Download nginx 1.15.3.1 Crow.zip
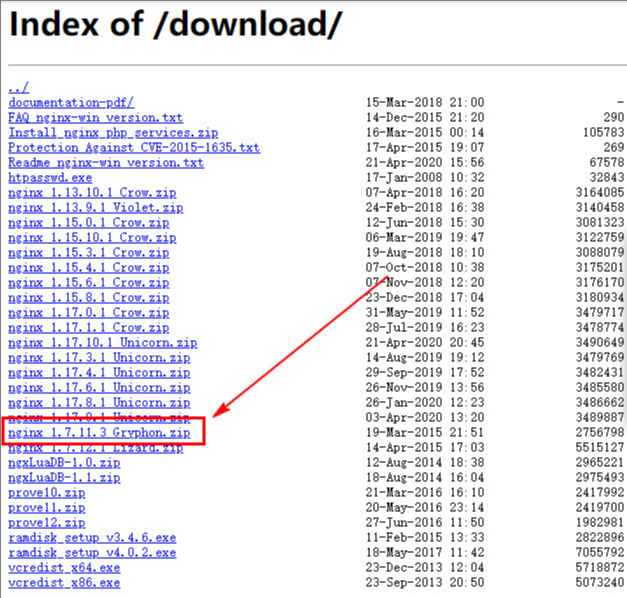Screen dimensions: 627x598 pos(89,253)
